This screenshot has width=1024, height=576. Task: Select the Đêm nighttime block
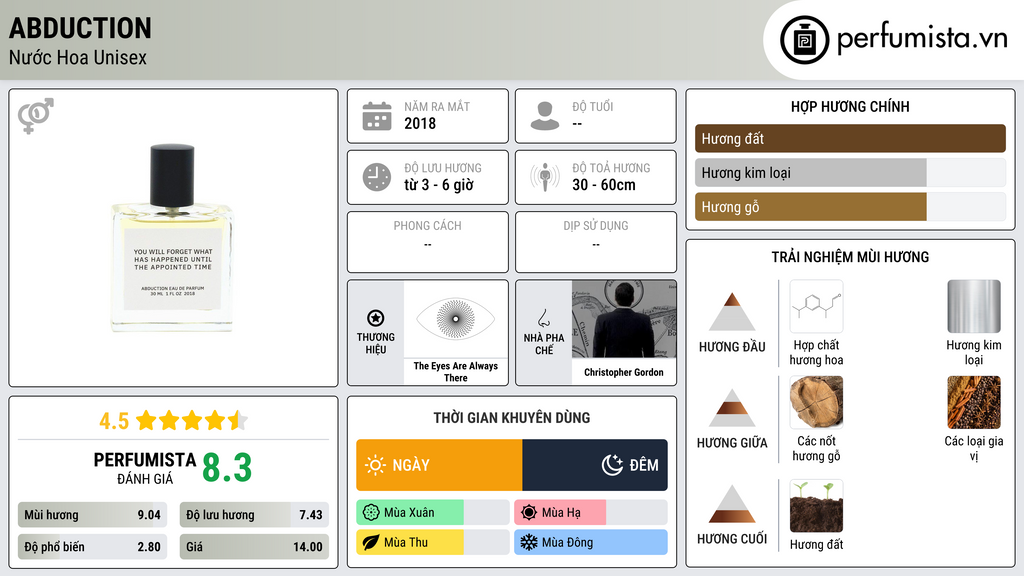(x=595, y=465)
